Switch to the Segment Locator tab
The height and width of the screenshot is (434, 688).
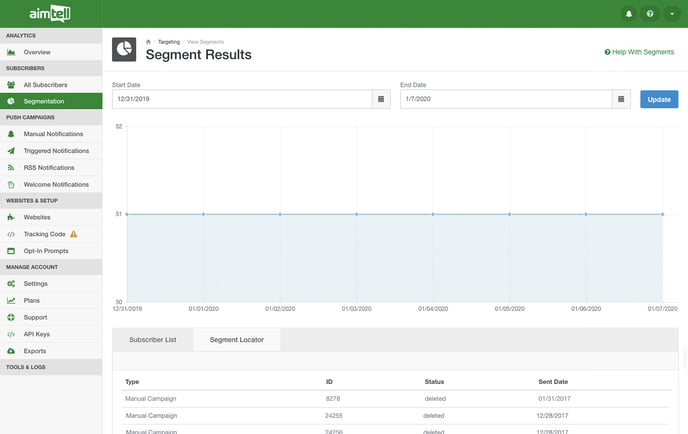coord(236,340)
